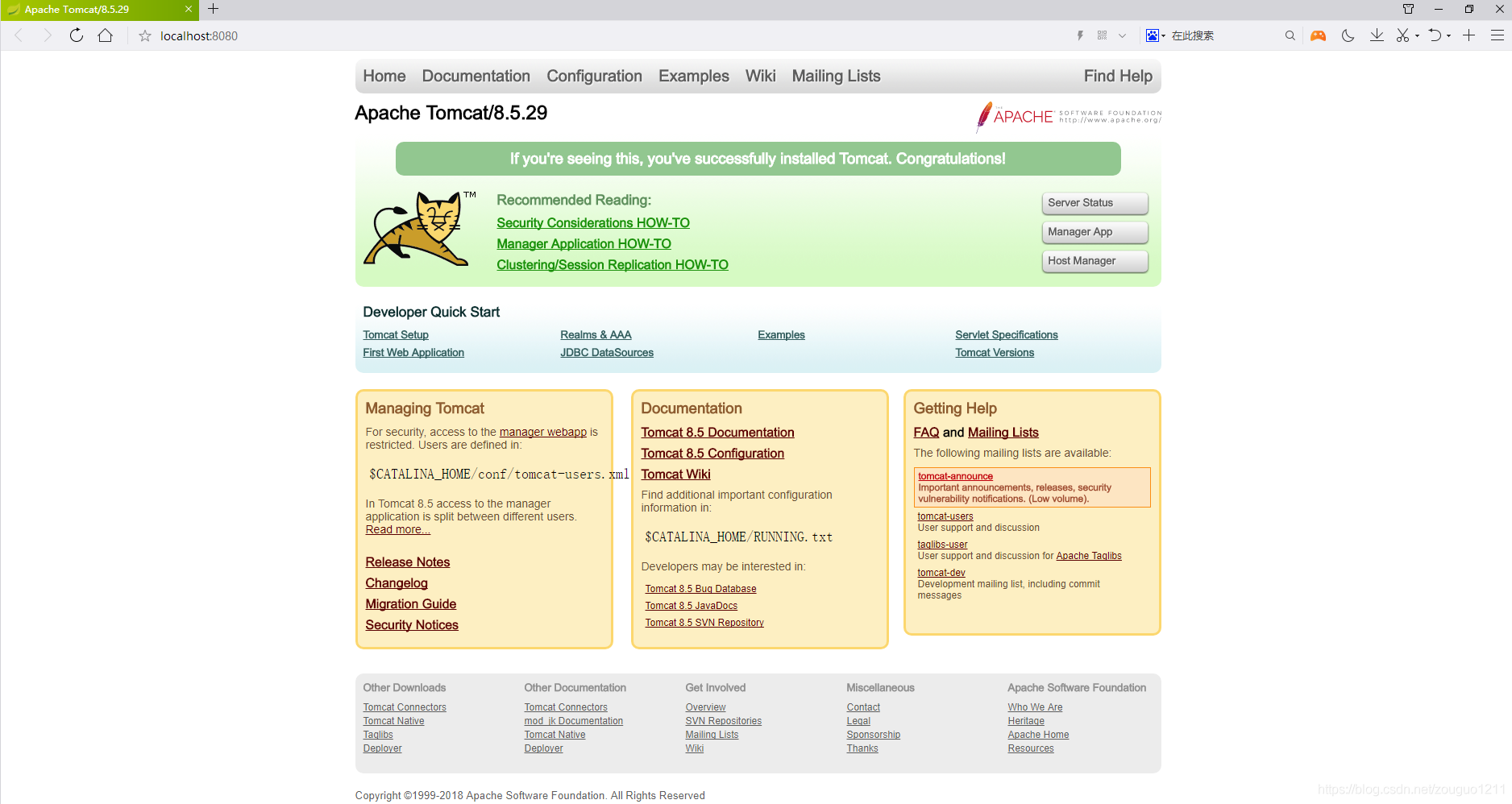The image size is (1512, 804).
Task: Open Tomcat 8.5 Documentation link
Action: [x=718, y=433]
